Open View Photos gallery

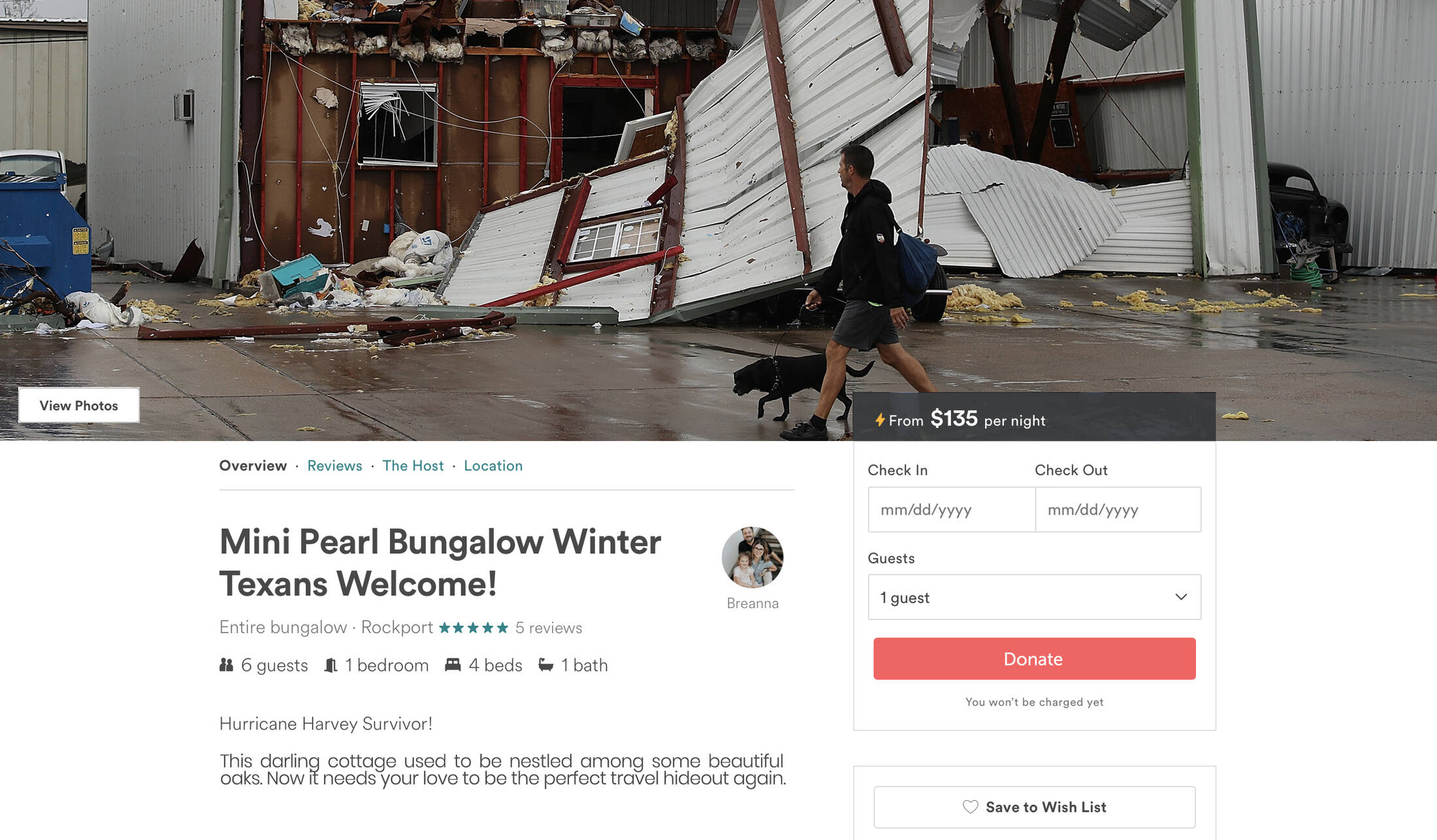point(78,406)
